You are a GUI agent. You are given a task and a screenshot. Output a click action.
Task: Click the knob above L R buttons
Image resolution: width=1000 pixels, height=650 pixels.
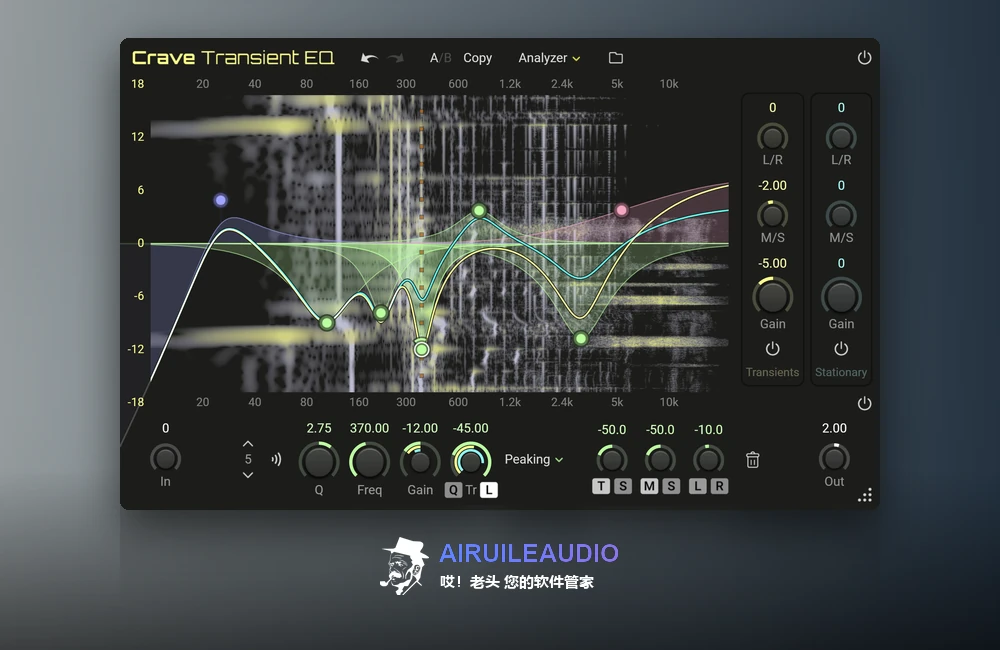[x=709, y=459]
